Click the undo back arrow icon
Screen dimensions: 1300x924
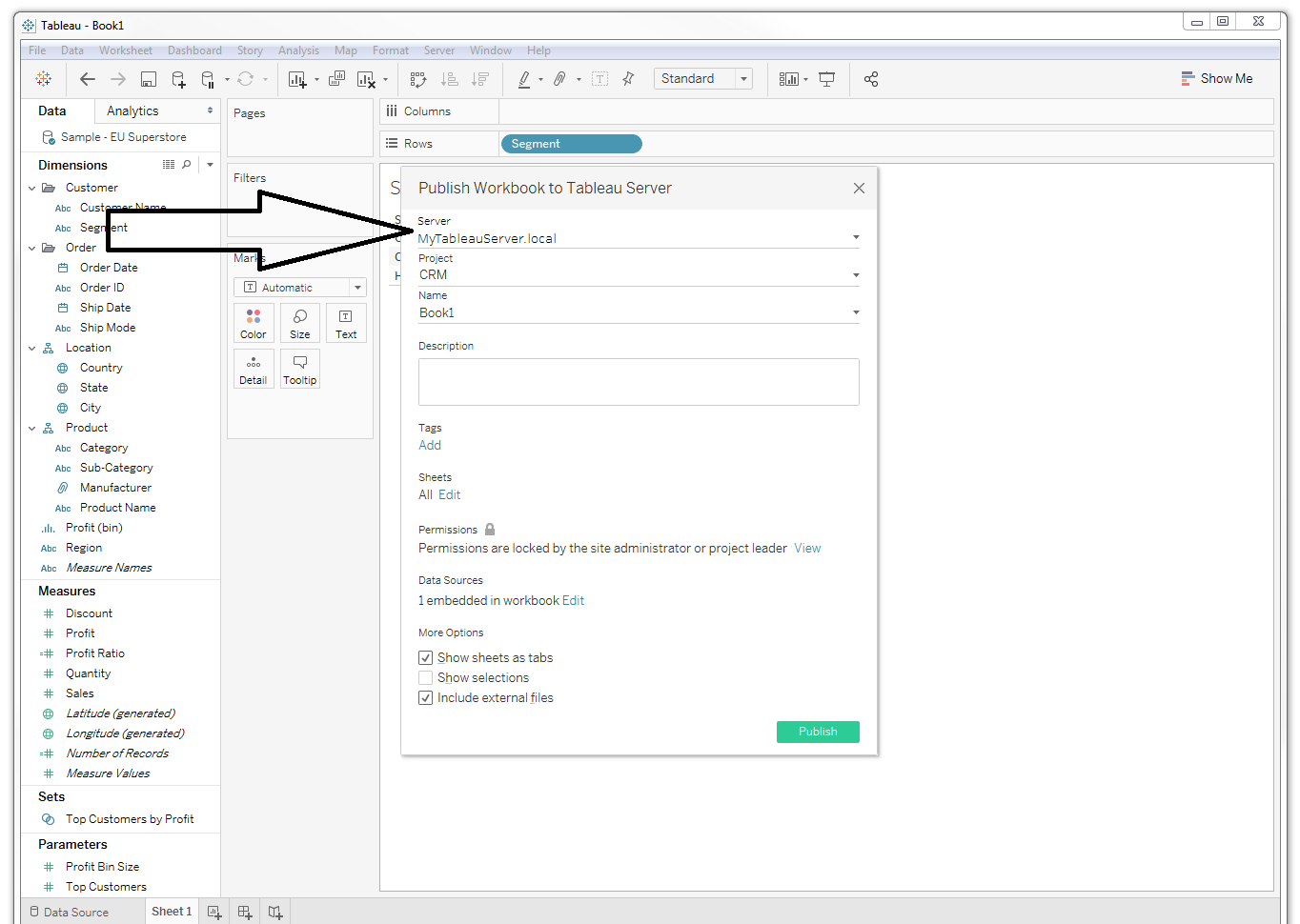pos(88,79)
